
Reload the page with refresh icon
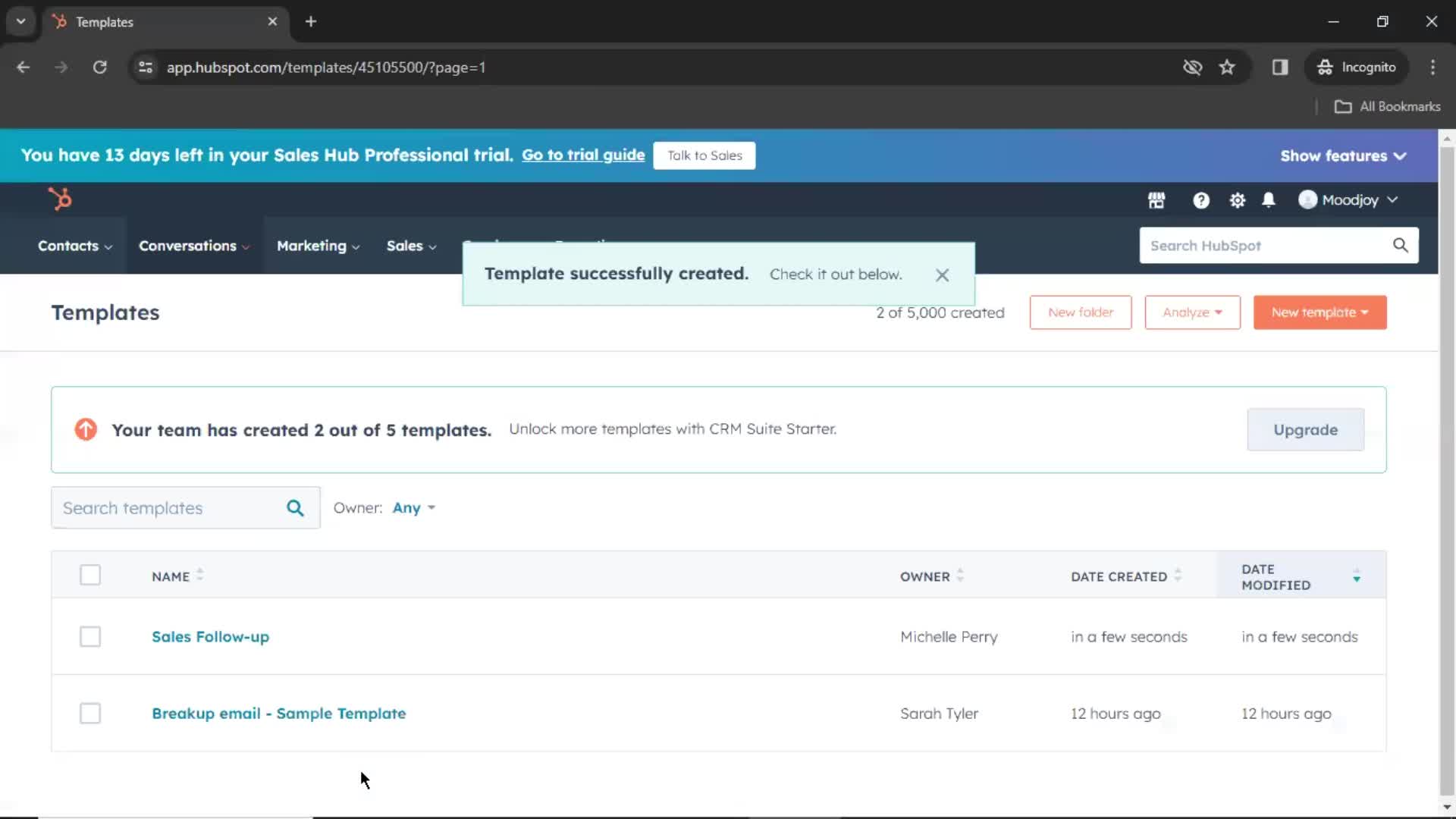(99, 67)
